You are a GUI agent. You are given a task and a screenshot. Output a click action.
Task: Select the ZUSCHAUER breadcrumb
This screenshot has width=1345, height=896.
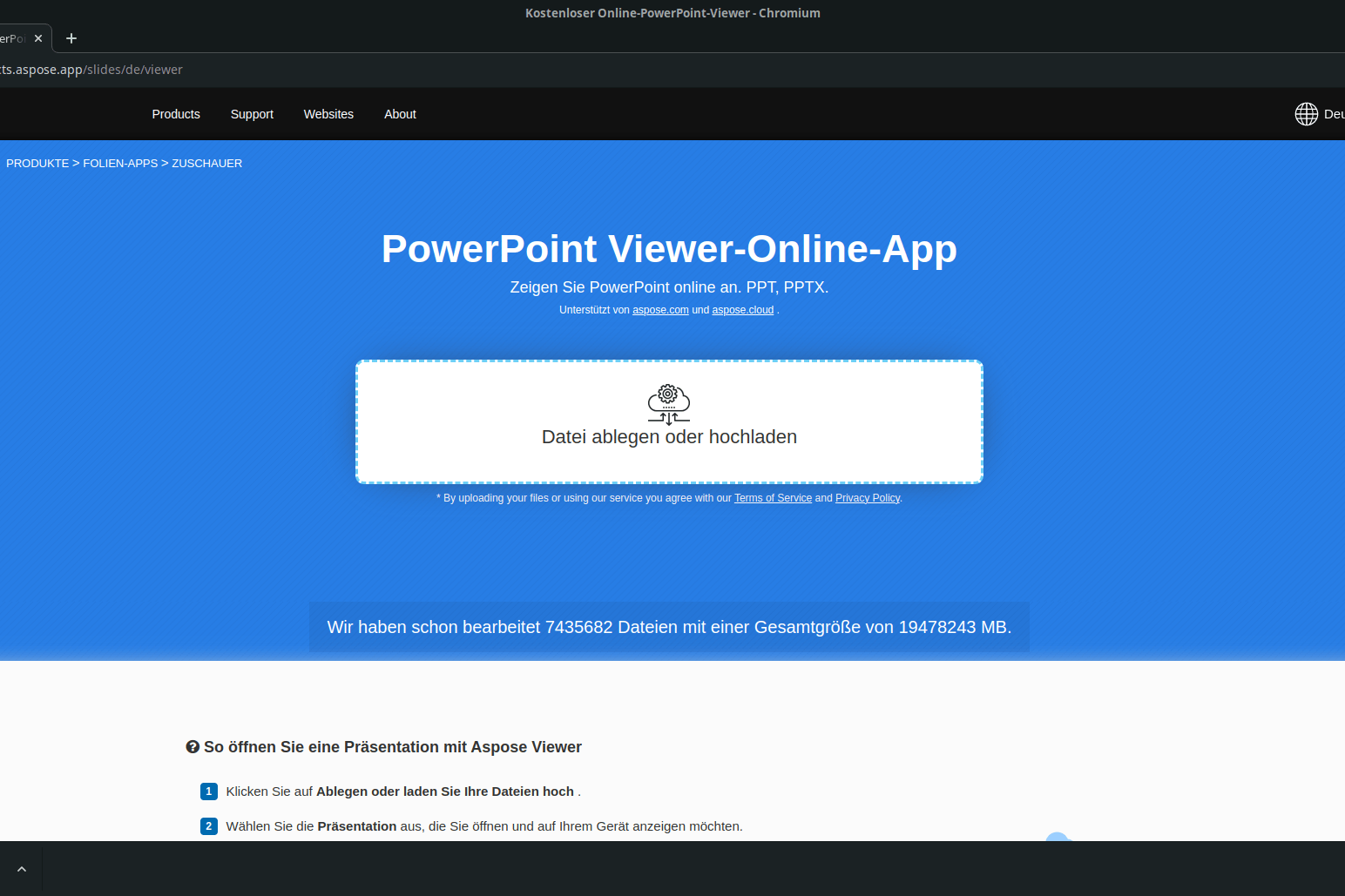click(x=206, y=163)
